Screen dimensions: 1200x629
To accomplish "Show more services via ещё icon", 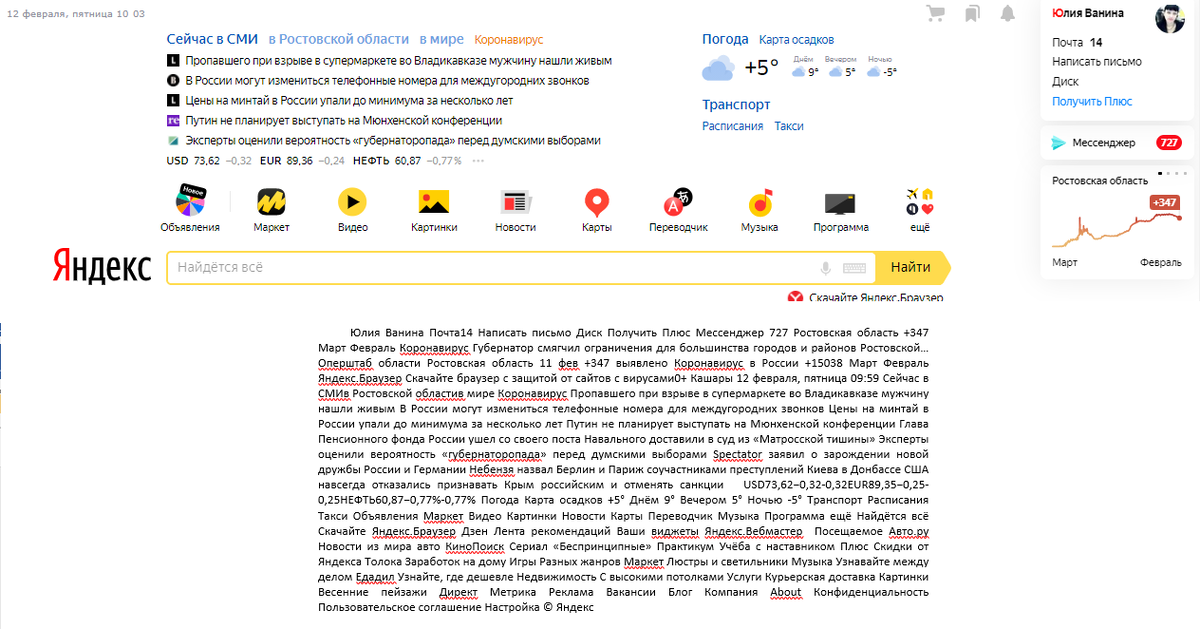I will coord(920,202).
